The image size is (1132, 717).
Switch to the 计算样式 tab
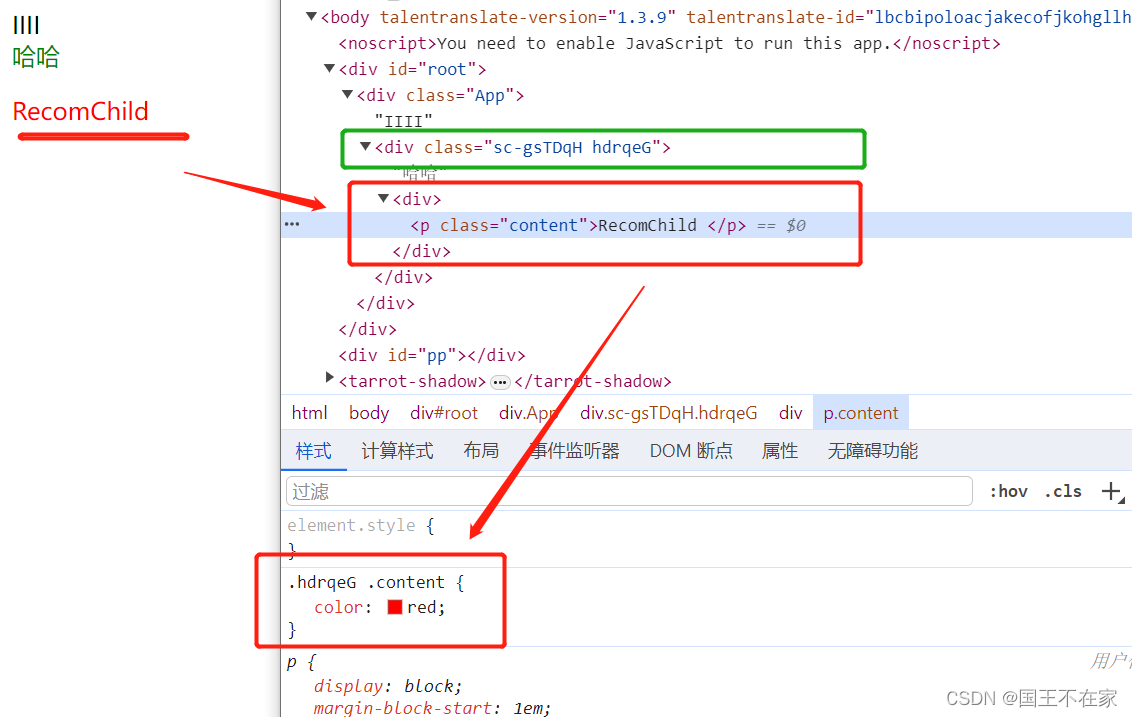pos(397,451)
